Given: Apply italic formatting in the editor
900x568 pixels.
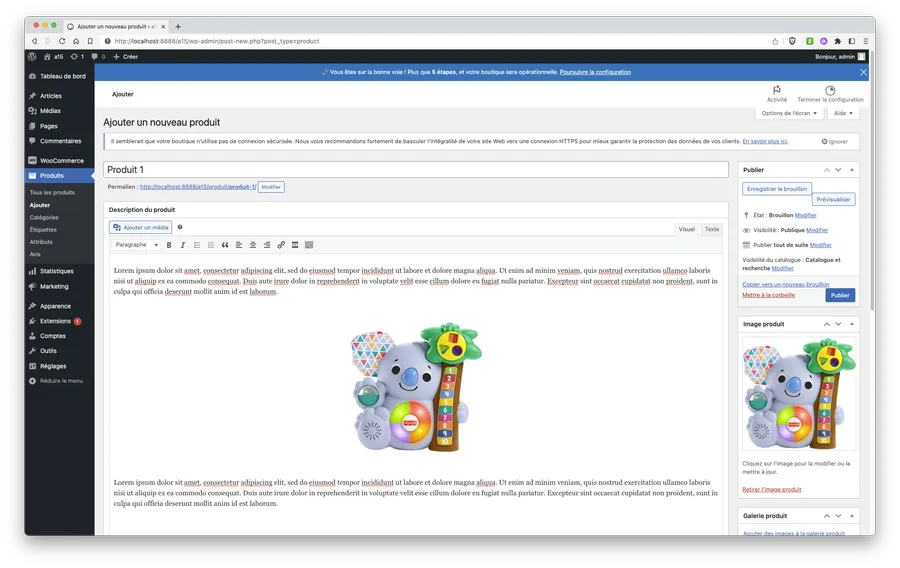Looking at the screenshot, I should coord(183,245).
